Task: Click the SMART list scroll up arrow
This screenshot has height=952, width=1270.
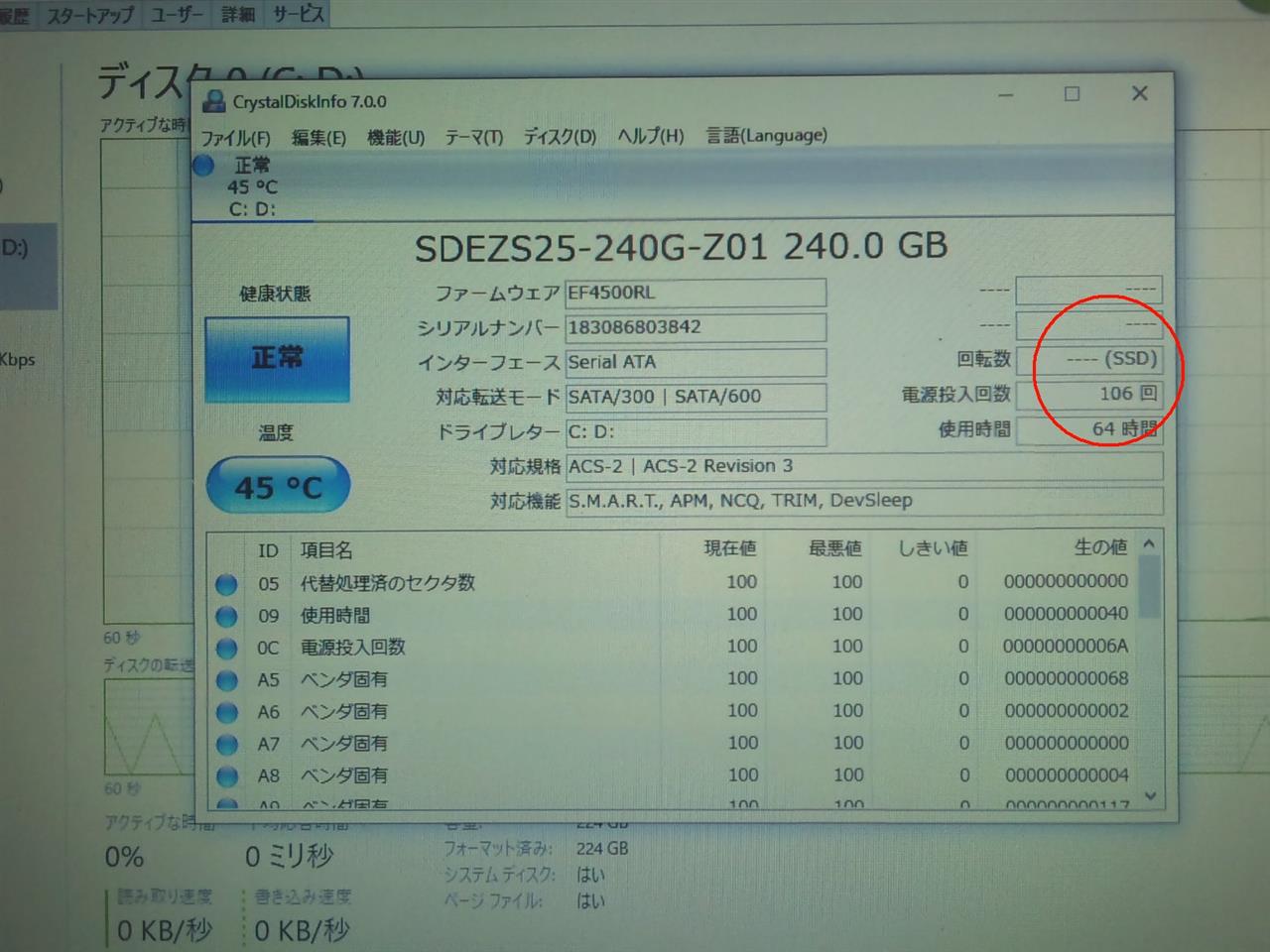Action: [1149, 543]
